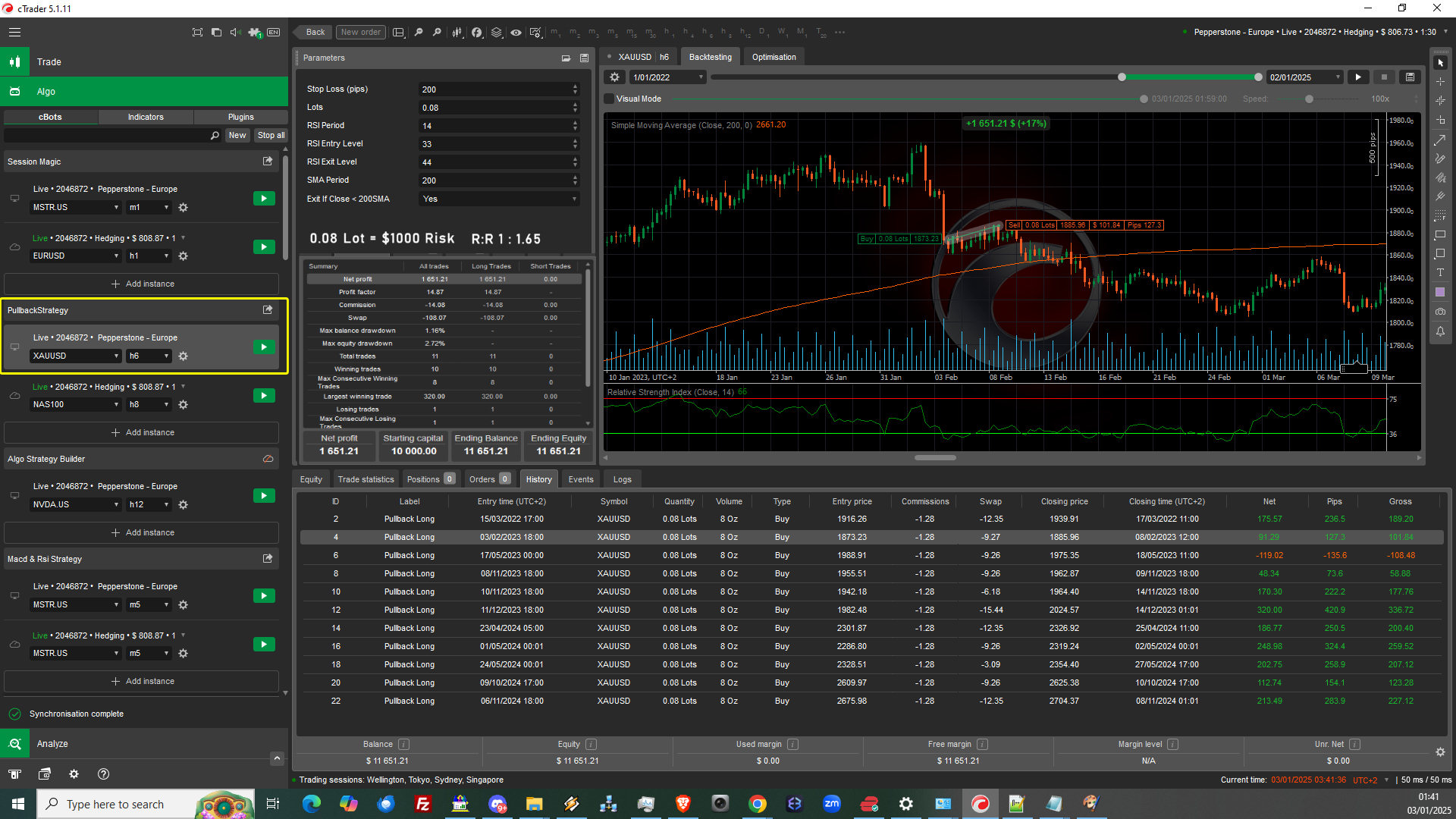This screenshot has height=819, width=1456.
Task: Open the Equity tab
Action: tap(311, 479)
